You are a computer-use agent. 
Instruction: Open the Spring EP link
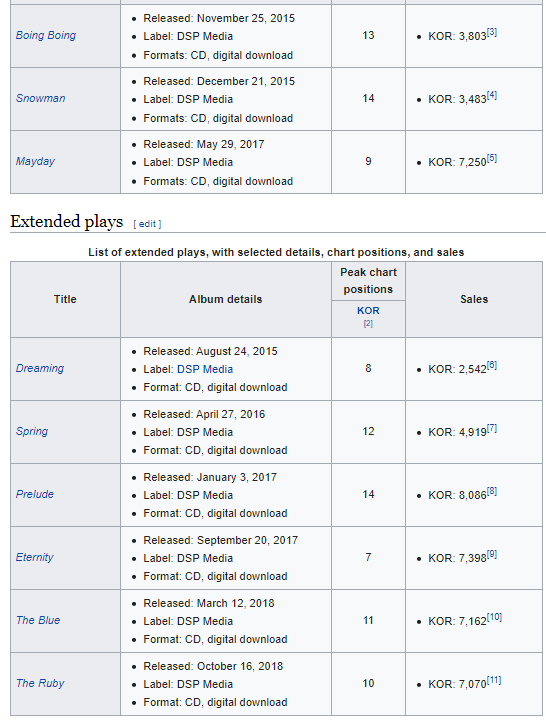coord(32,431)
